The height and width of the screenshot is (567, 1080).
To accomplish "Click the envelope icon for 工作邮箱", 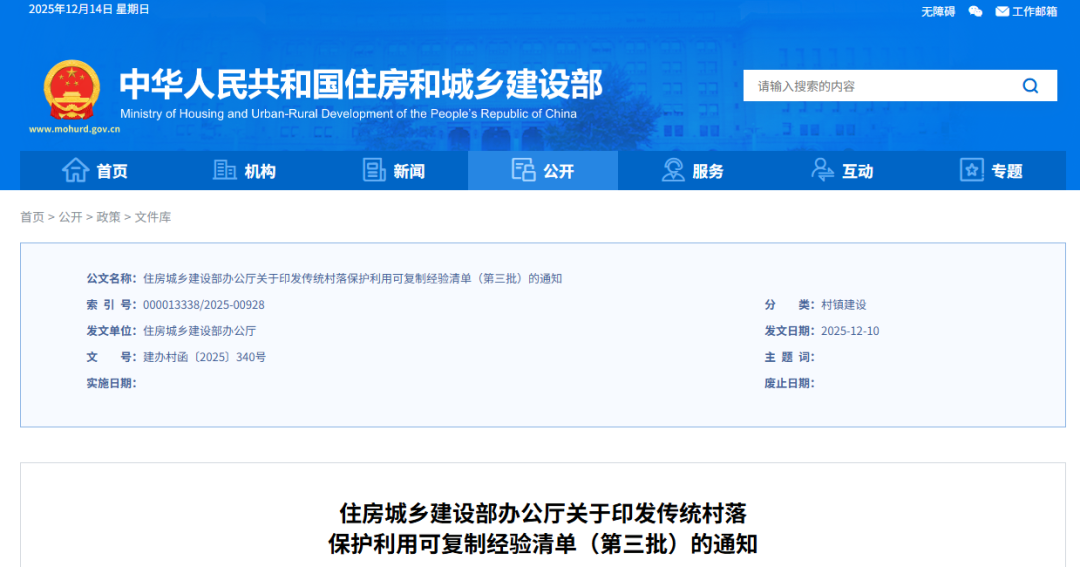I will [1003, 11].
